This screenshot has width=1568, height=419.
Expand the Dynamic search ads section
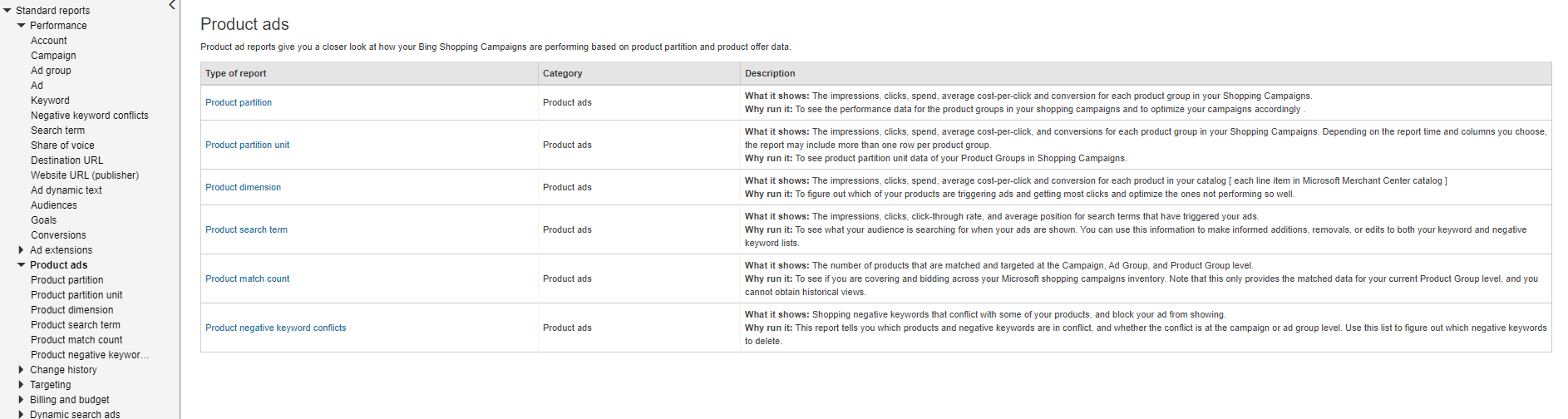pos(22,414)
